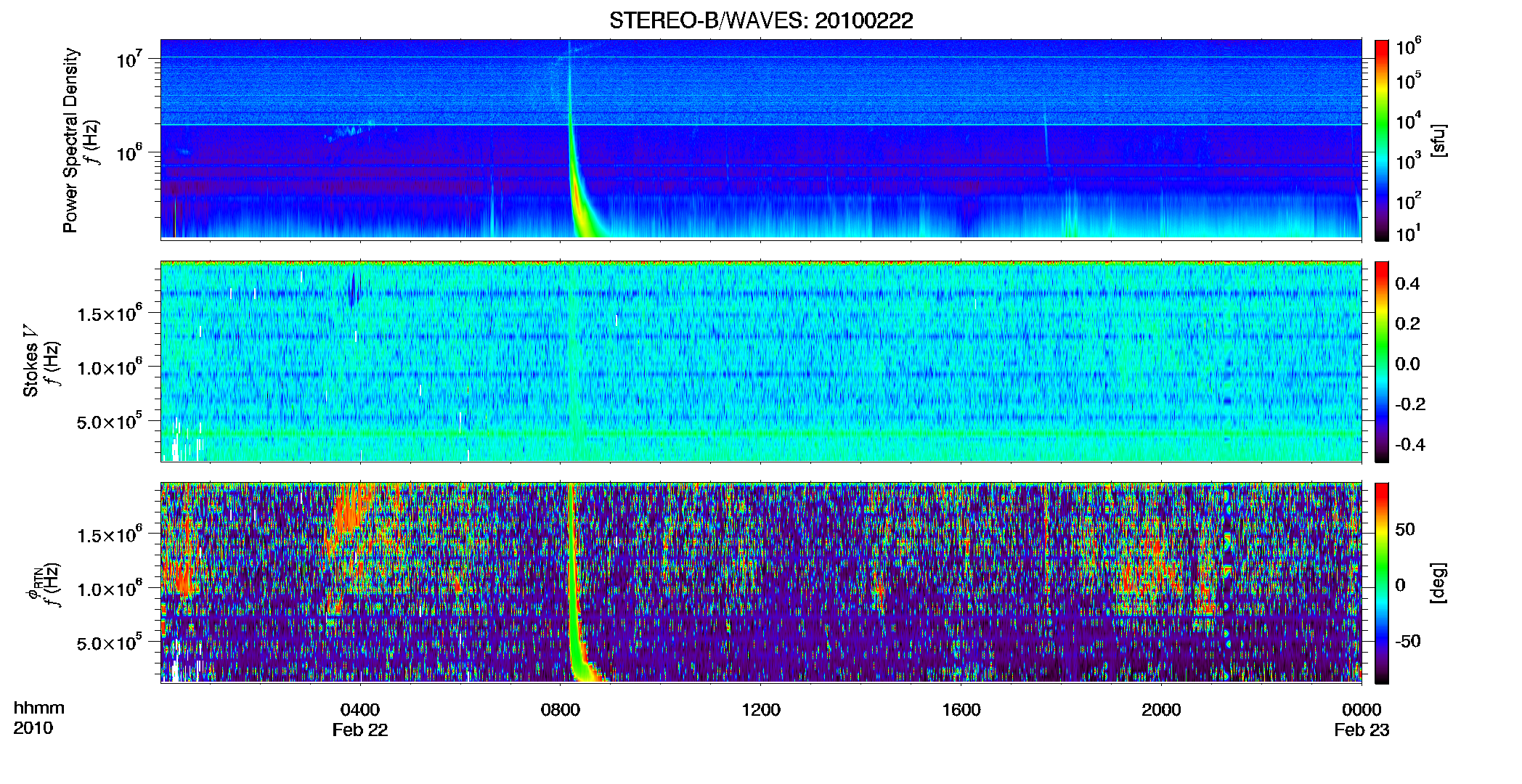Click the hhmm time format label
Screen dimensions: 1522x784
39,709
